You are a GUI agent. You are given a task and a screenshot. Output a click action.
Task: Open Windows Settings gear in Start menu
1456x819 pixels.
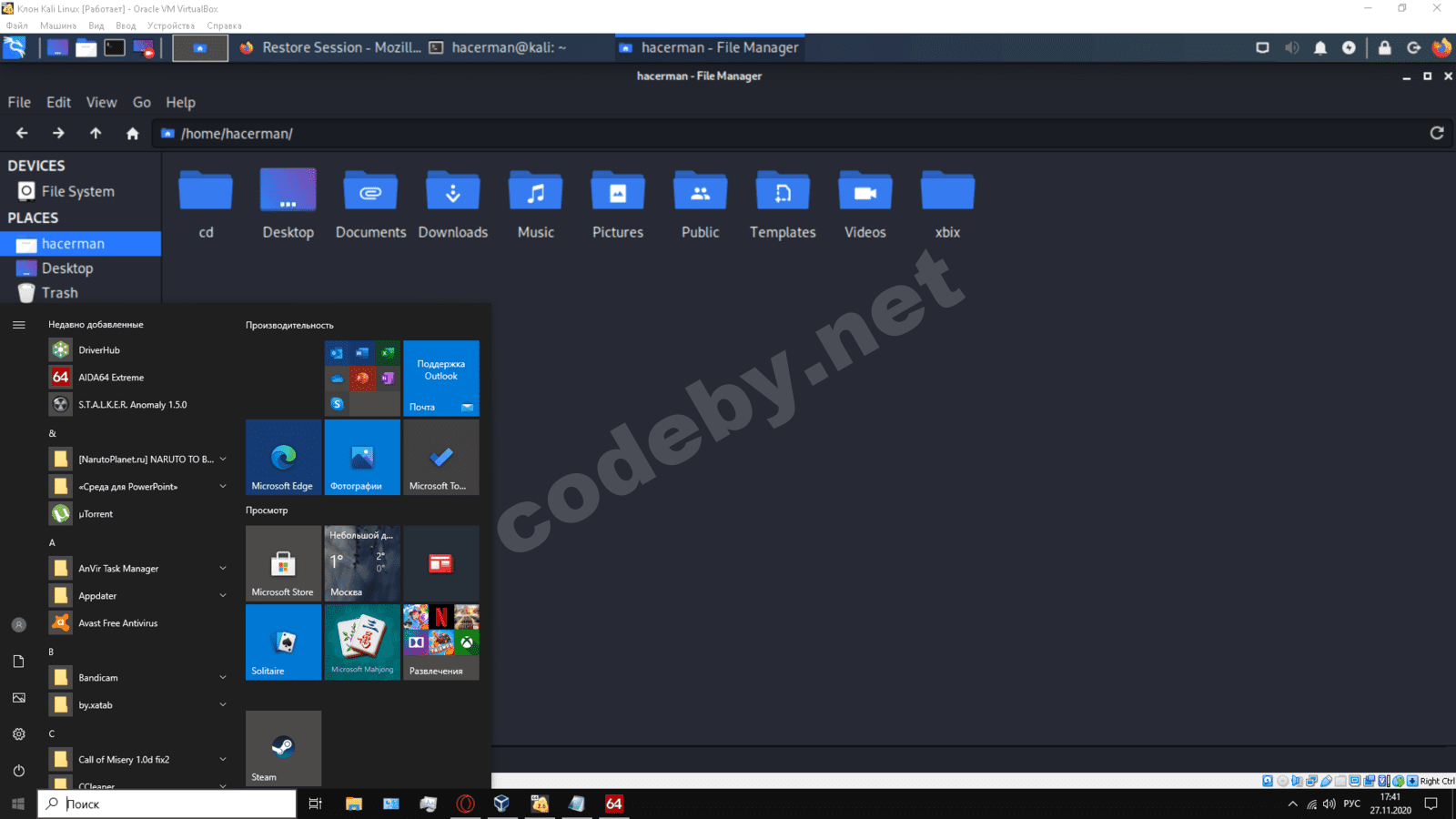(18, 734)
